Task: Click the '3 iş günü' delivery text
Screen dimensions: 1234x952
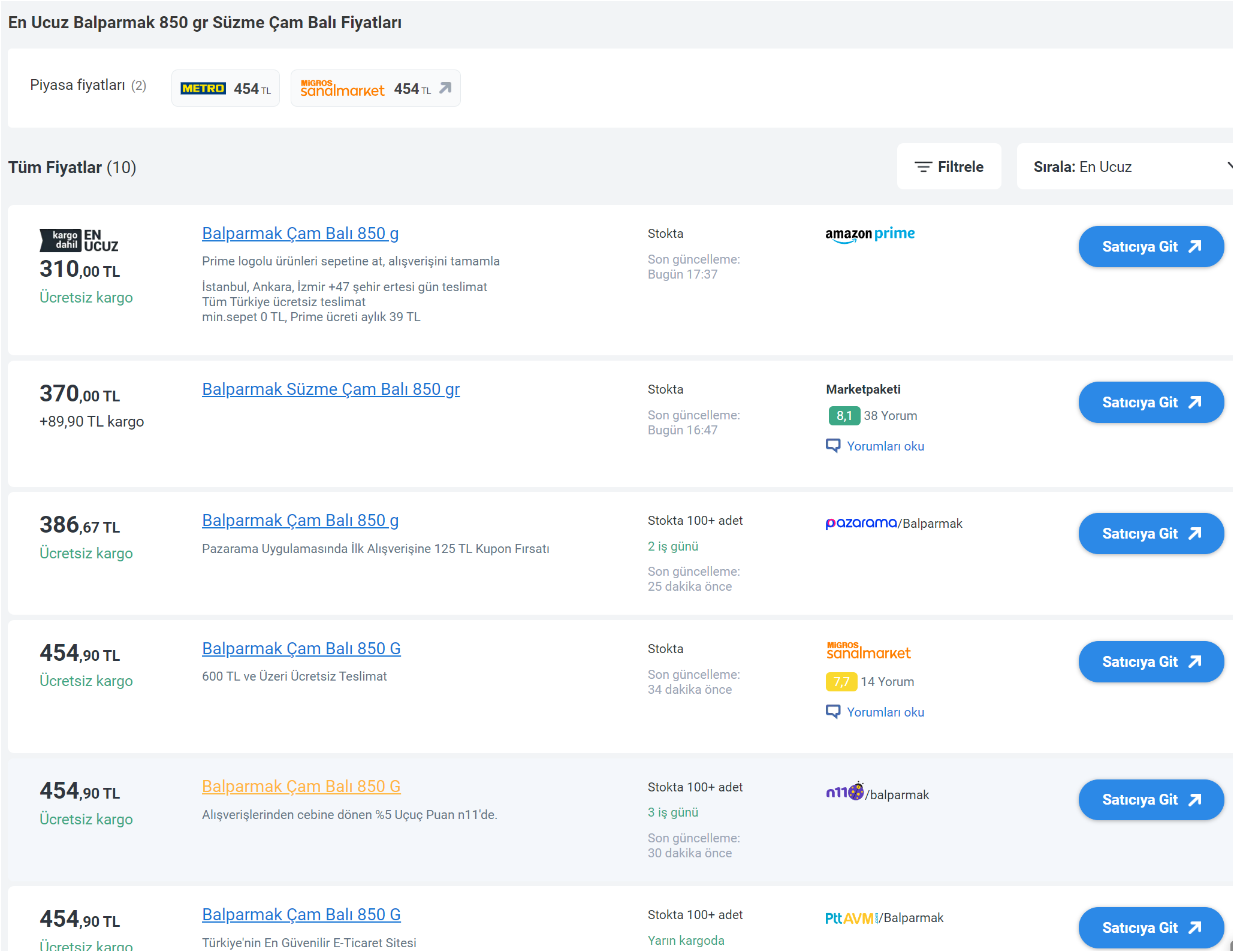Action: coord(673,812)
